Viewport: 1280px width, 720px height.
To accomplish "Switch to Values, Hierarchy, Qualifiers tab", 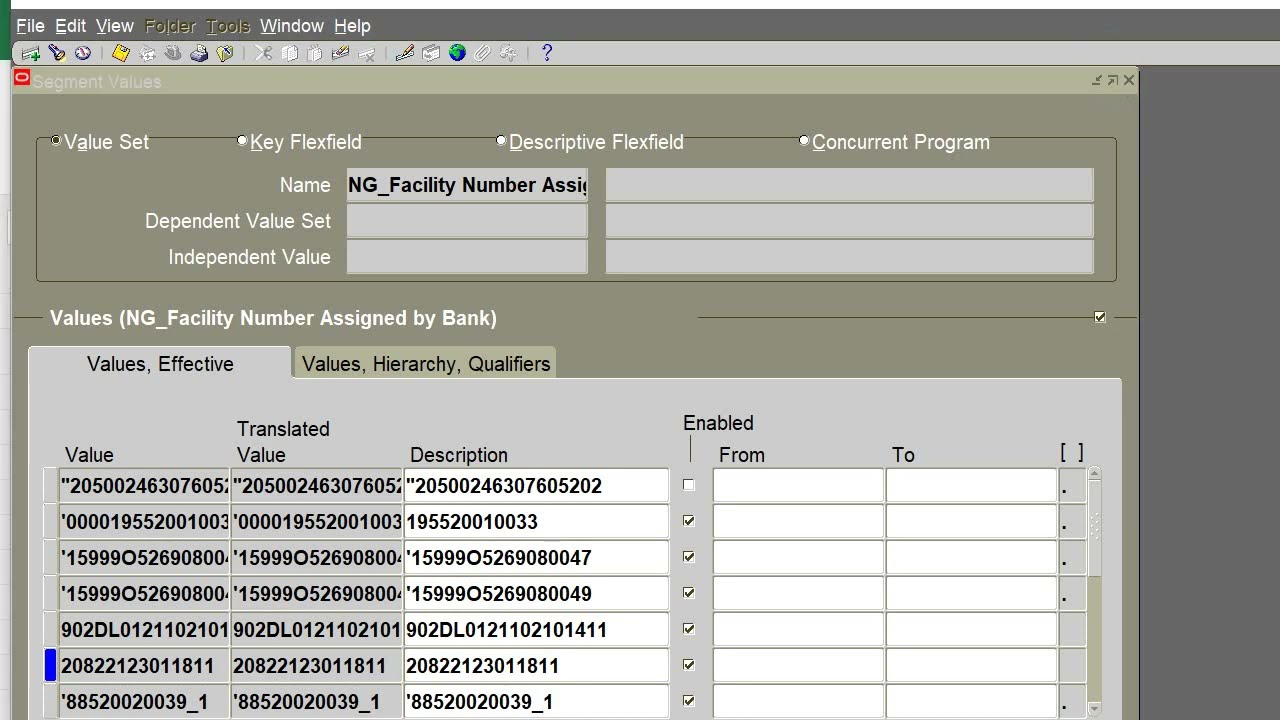I will [x=426, y=364].
